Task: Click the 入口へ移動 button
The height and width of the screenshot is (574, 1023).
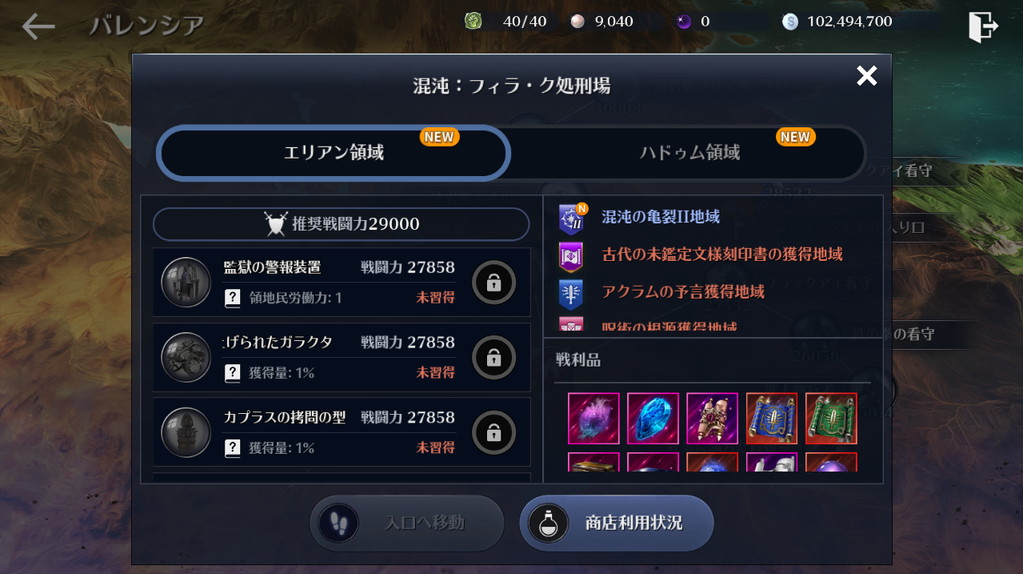Action: pos(406,522)
